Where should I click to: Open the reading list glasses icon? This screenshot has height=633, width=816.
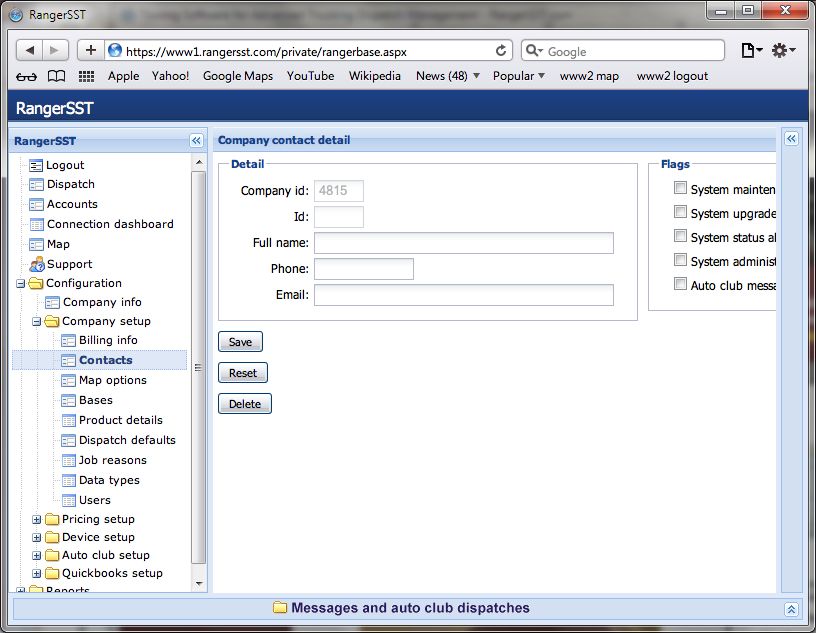[x=27, y=76]
